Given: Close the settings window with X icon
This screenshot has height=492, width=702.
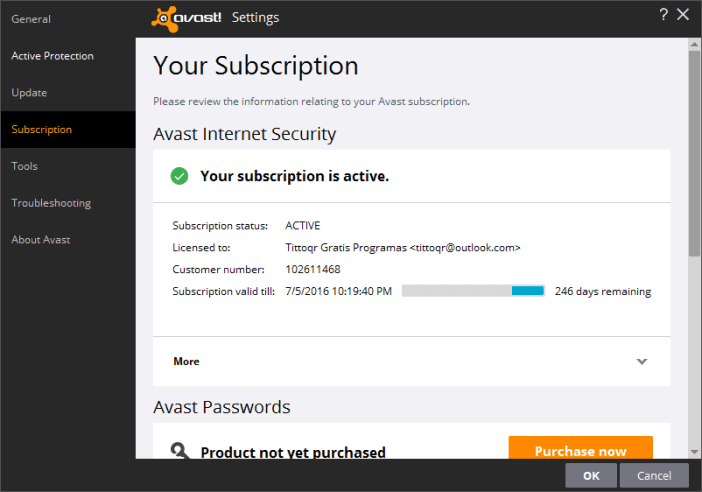Looking at the screenshot, I should coord(683,14).
